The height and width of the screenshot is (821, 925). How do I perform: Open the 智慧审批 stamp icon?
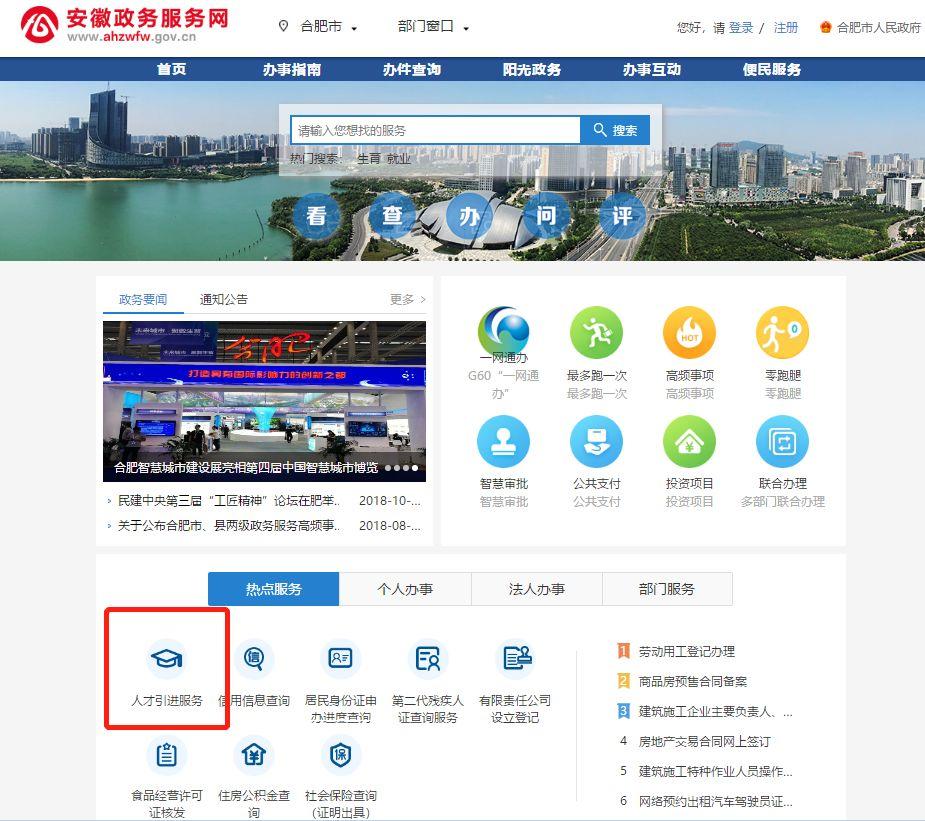(504, 442)
